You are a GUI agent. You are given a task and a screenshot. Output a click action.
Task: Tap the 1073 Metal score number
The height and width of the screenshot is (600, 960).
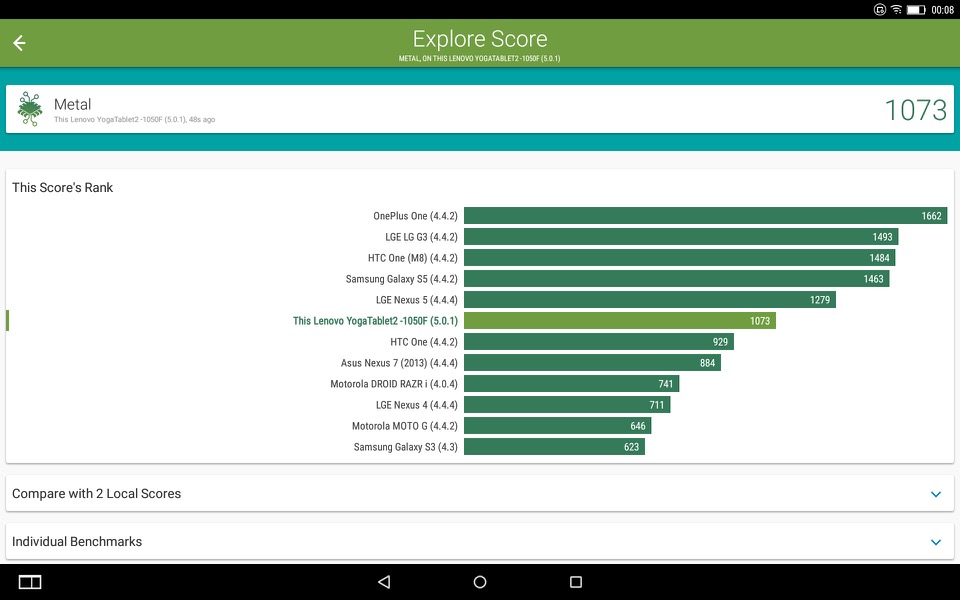[x=916, y=110]
